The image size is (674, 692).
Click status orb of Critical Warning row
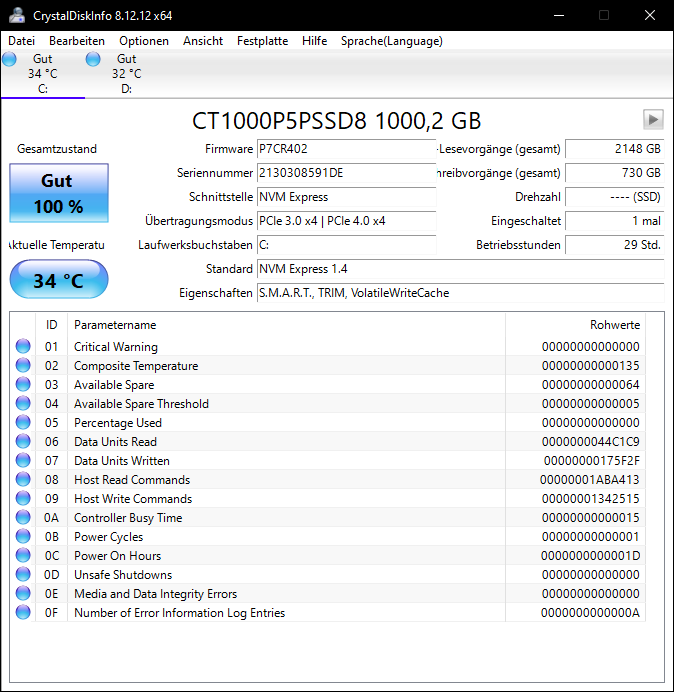[x=23, y=346]
